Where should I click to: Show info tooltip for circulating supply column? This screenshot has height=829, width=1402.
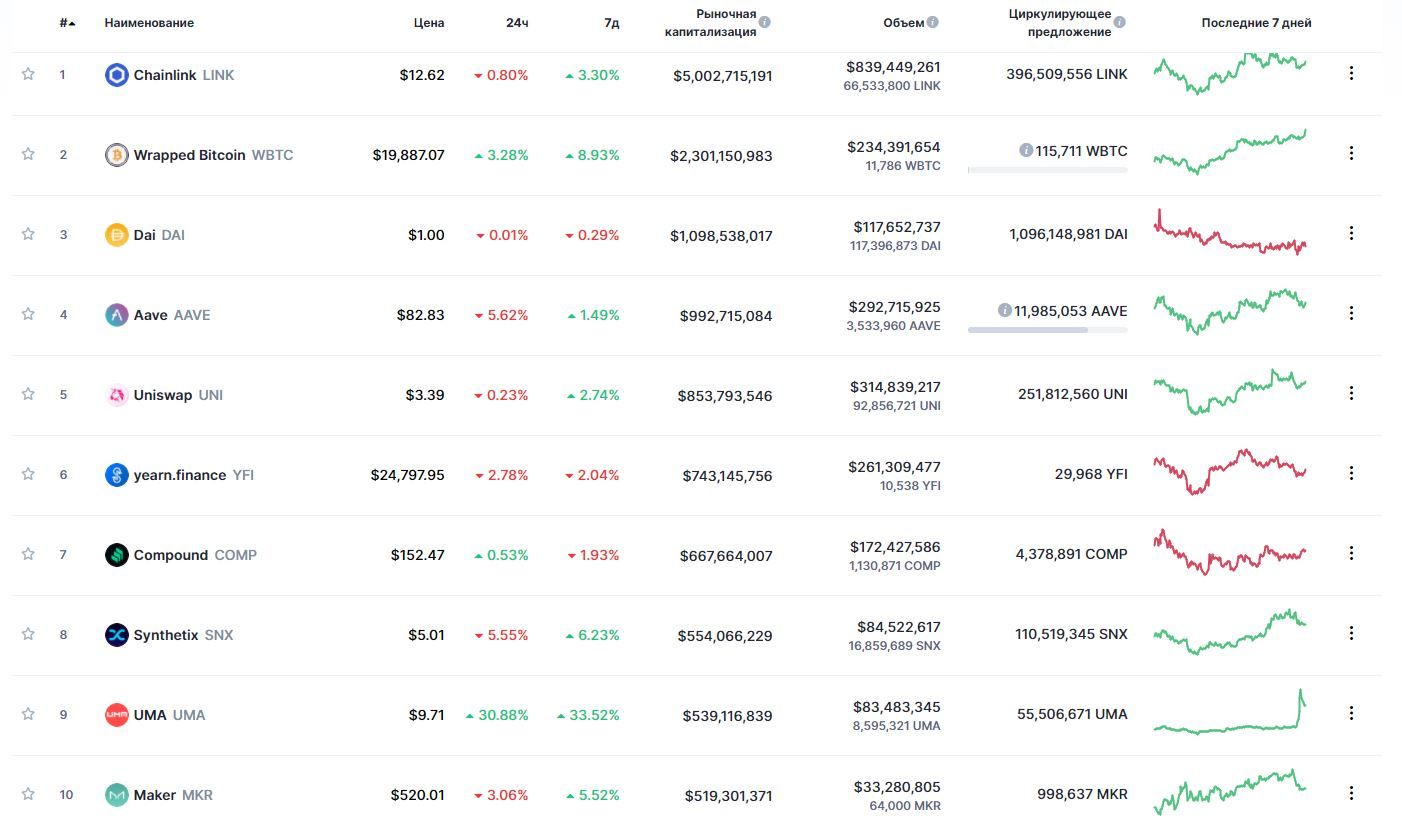click(1120, 22)
